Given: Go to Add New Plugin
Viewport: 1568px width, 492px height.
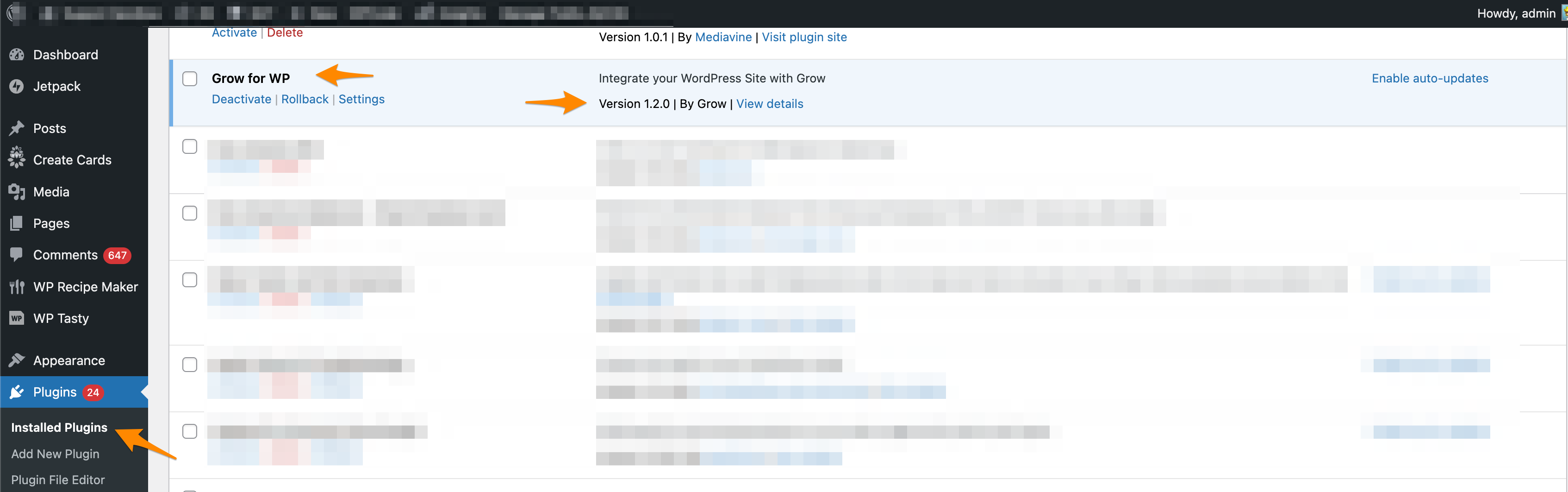Looking at the screenshot, I should pos(55,454).
